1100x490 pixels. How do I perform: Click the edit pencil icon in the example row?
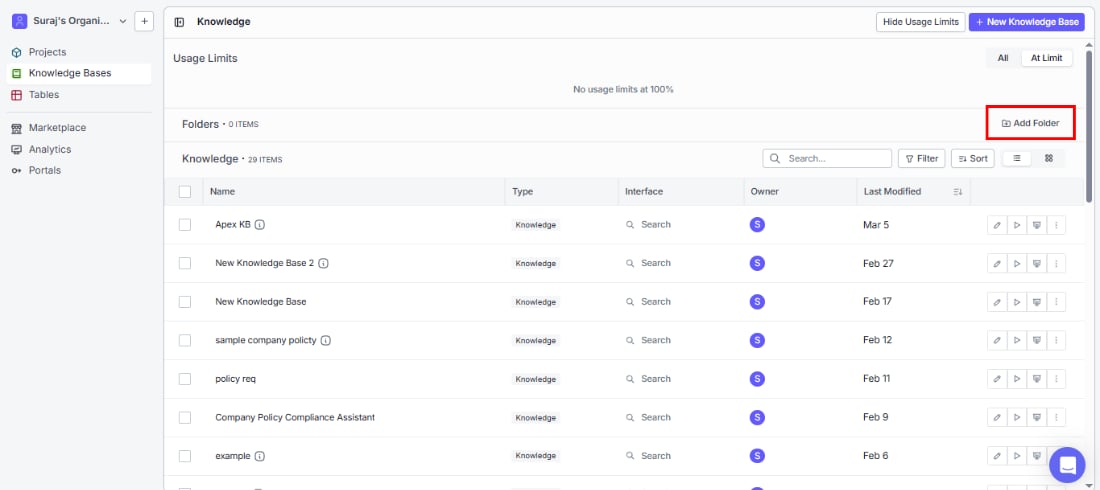(x=997, y=456)
